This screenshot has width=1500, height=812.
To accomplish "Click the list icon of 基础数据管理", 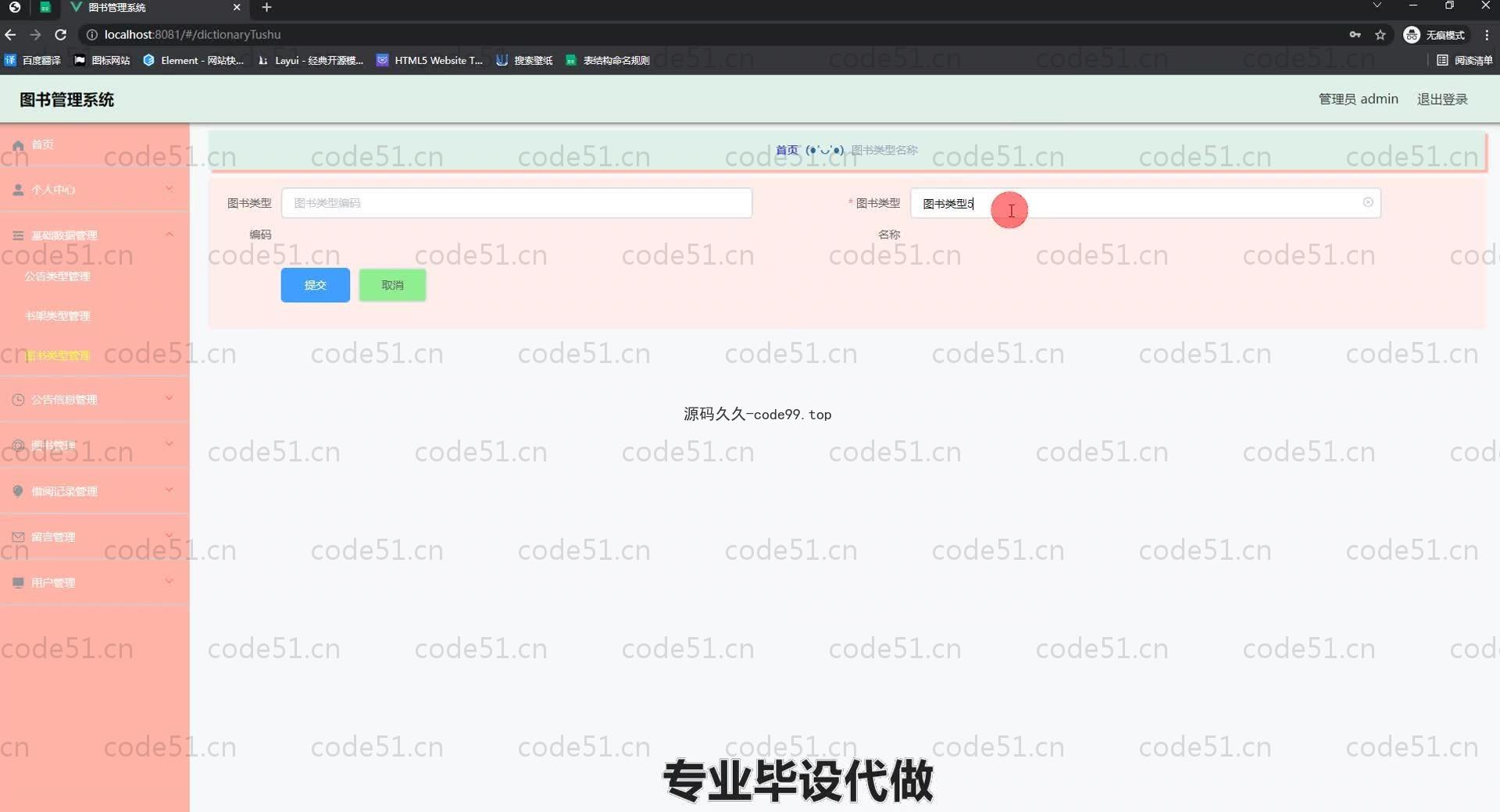I will 18,235.
